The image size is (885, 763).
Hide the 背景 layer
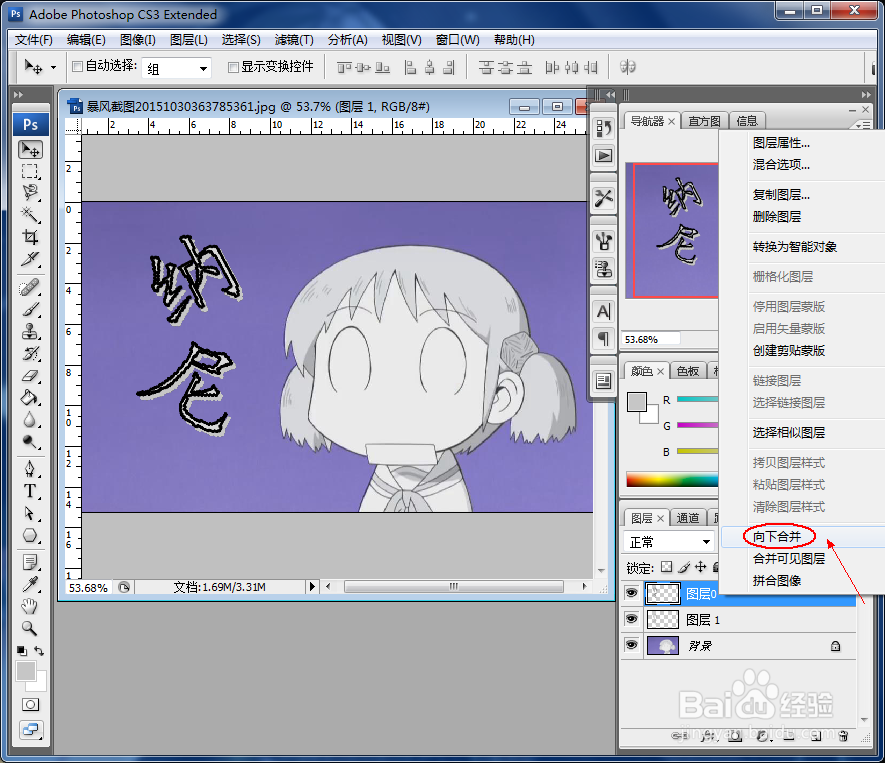coord(631,645)
